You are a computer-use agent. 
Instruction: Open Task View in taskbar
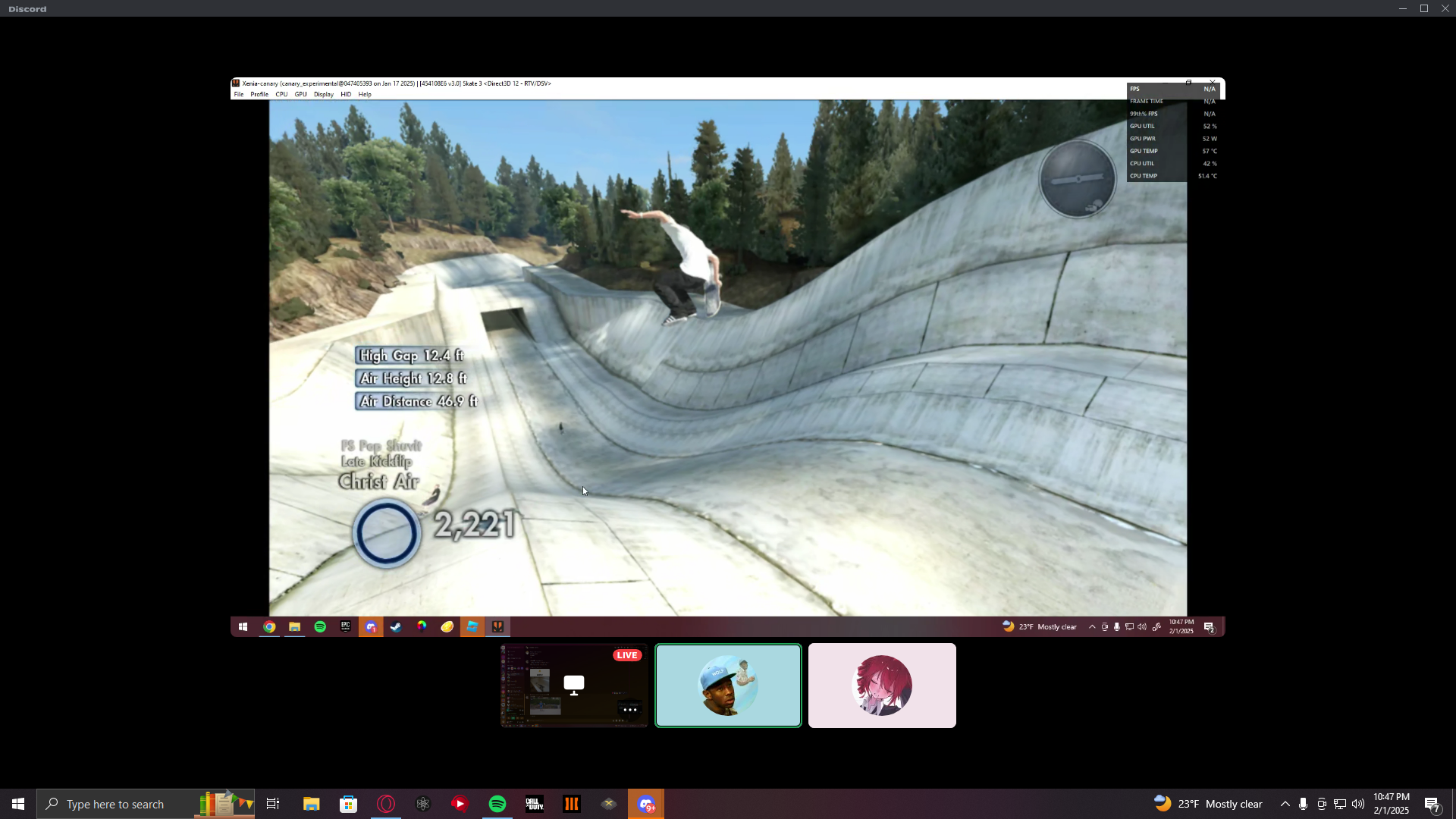pos(273,804)
